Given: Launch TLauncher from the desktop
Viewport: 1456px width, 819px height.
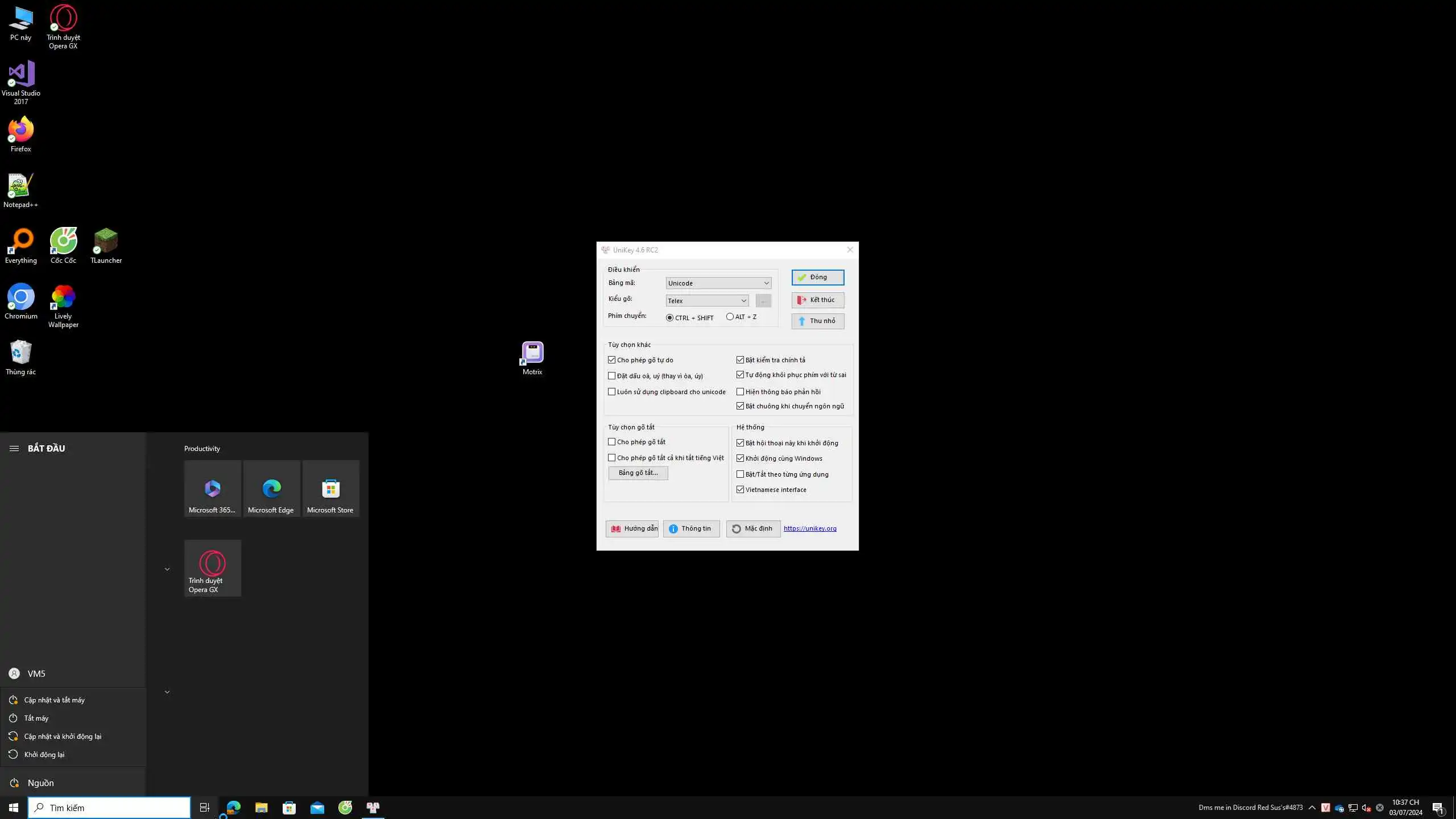Looking at the screenshot, I should point(106,242).
